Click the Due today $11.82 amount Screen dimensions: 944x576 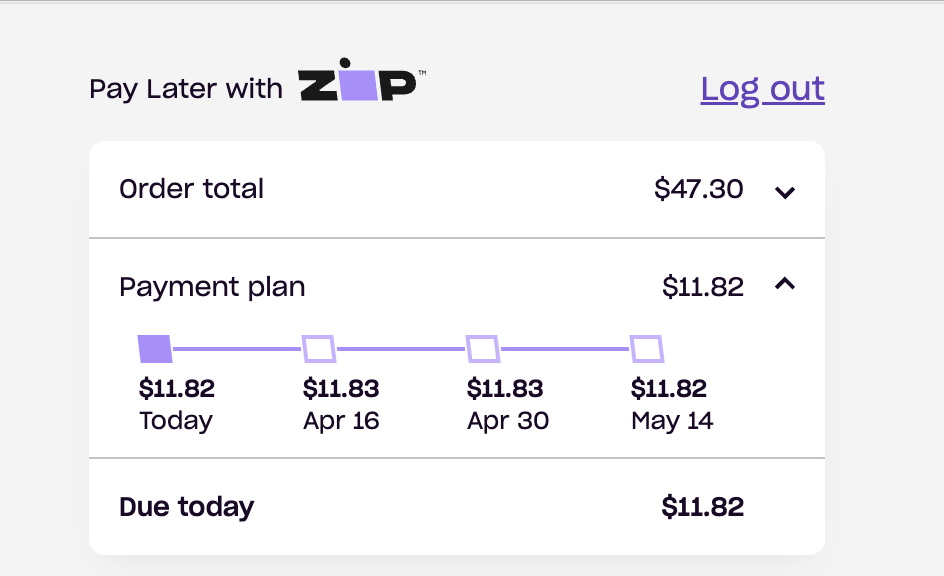coord(702,507)
